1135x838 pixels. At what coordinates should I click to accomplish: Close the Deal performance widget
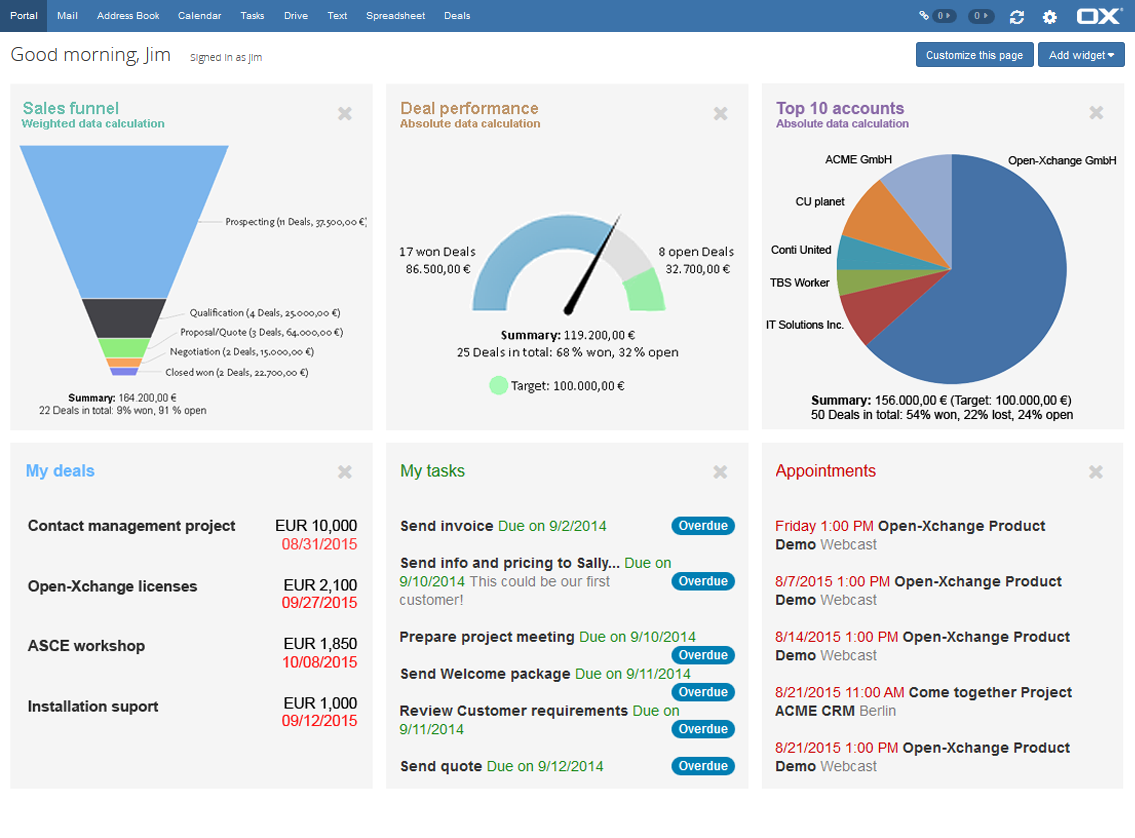tap(720, 114)
